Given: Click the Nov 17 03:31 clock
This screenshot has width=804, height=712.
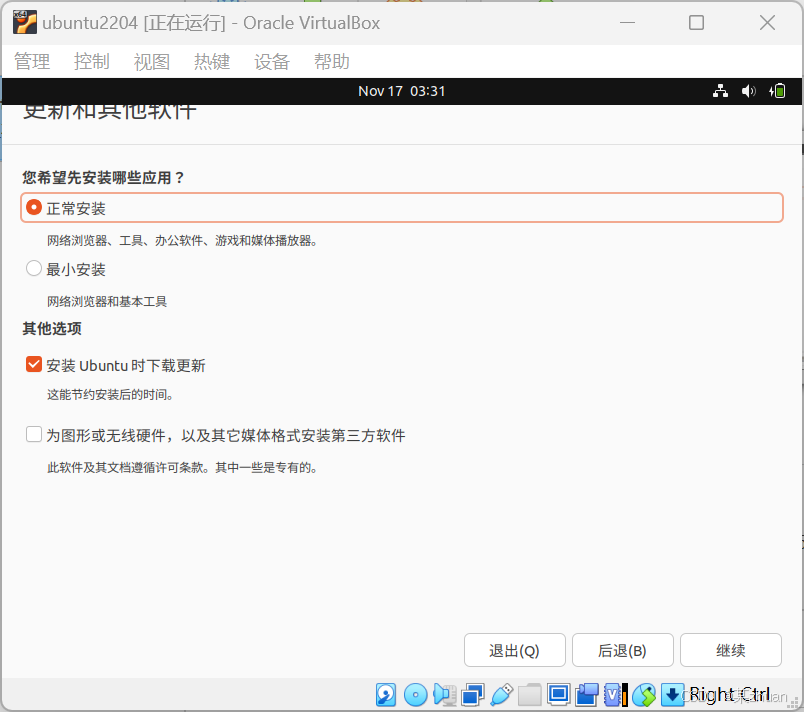Looking at the screenshot, I should 401,91.
